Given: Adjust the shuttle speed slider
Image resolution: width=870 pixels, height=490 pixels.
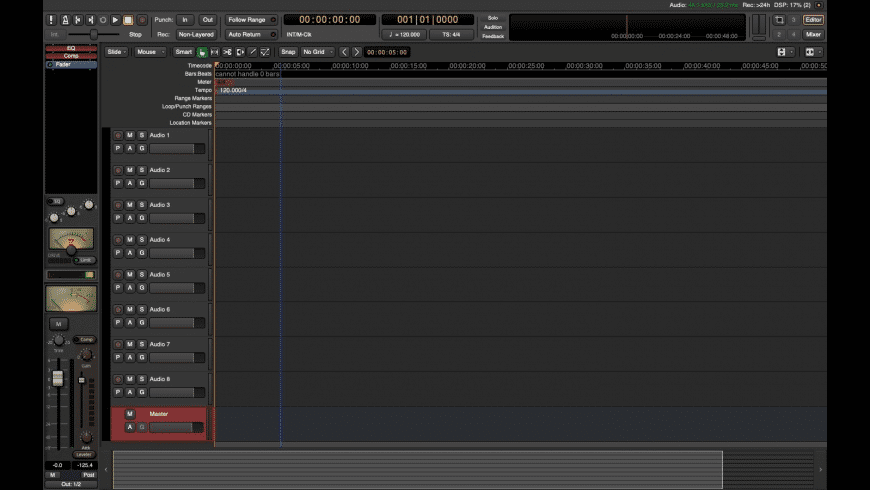Looking at the screenshot, I should tap(94, 34).
